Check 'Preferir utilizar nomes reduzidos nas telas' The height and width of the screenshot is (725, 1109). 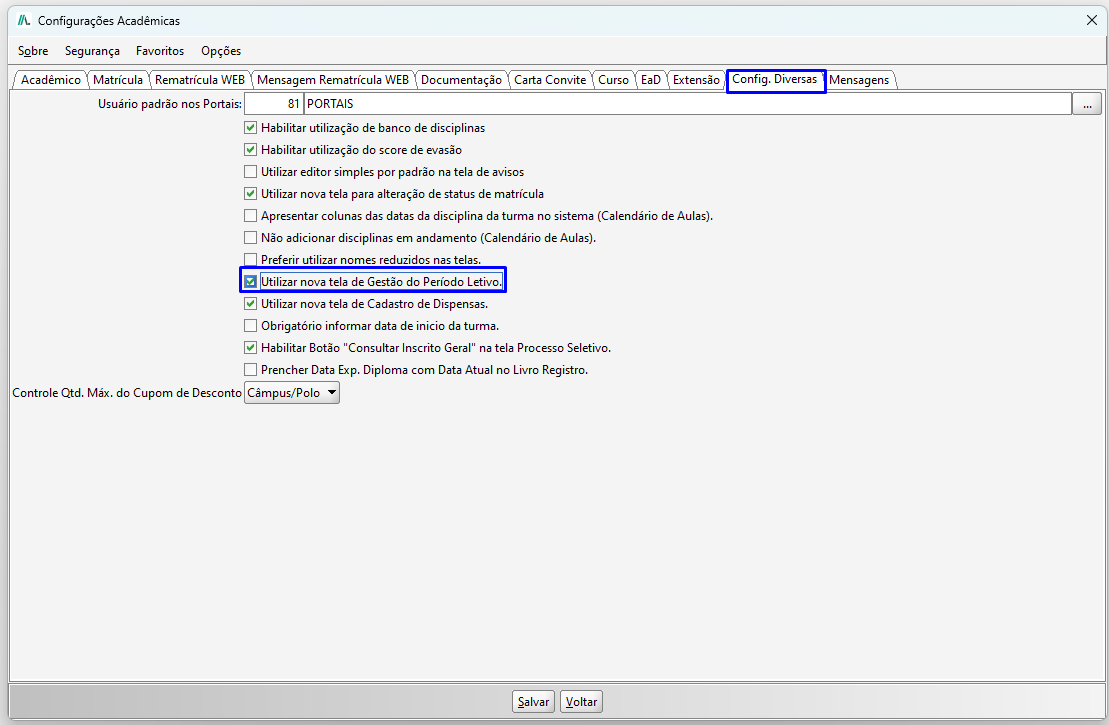tap(250, 260)
